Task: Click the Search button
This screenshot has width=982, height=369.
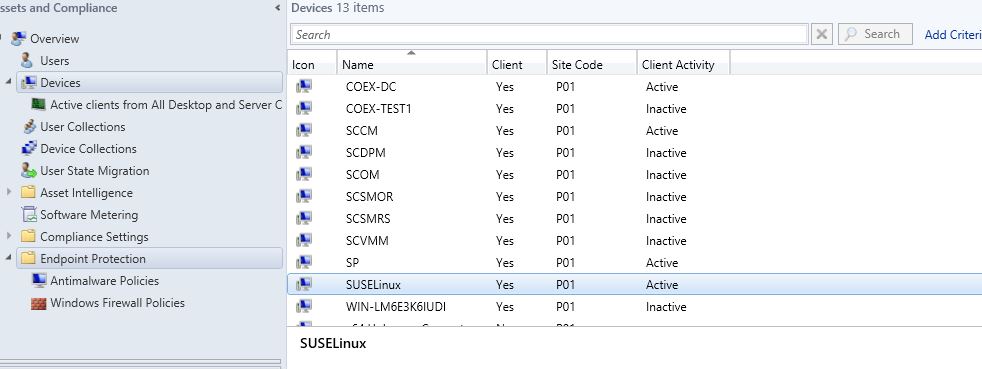Action: pos(875,34)
